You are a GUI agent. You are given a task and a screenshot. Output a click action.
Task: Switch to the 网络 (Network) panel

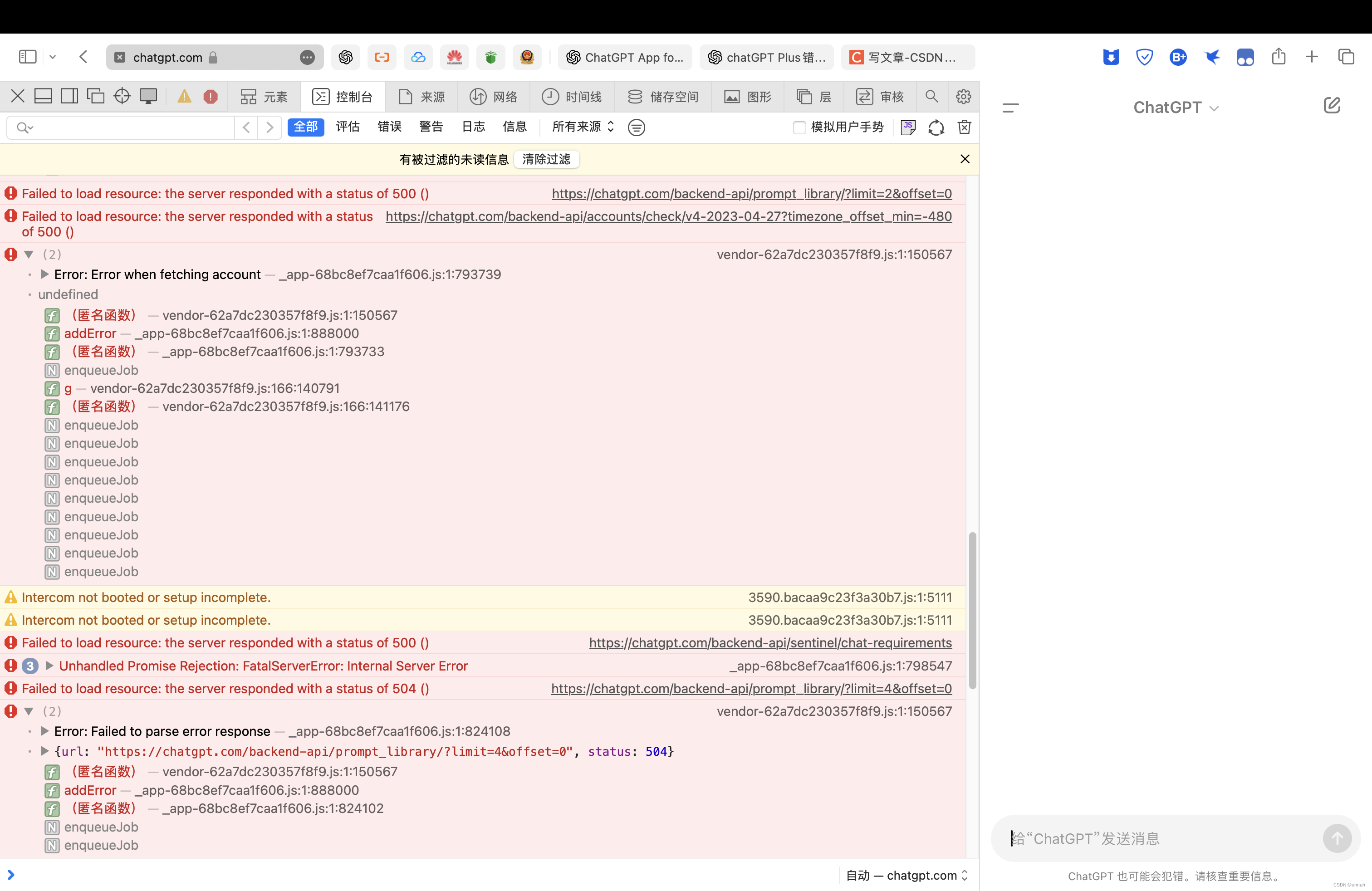pyautogui.click(x=494, y=96)
